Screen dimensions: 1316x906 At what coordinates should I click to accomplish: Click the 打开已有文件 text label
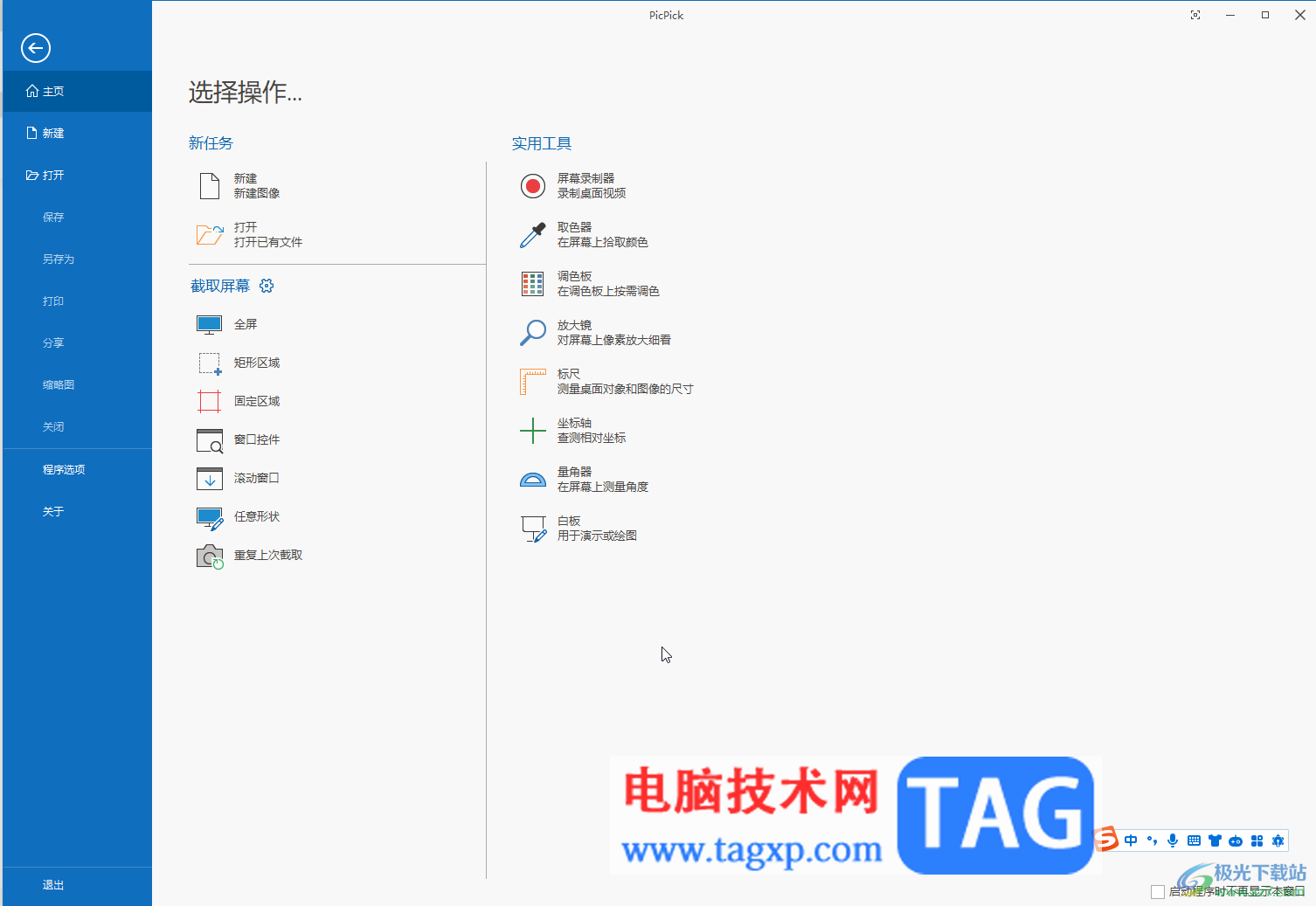point(268,242)
